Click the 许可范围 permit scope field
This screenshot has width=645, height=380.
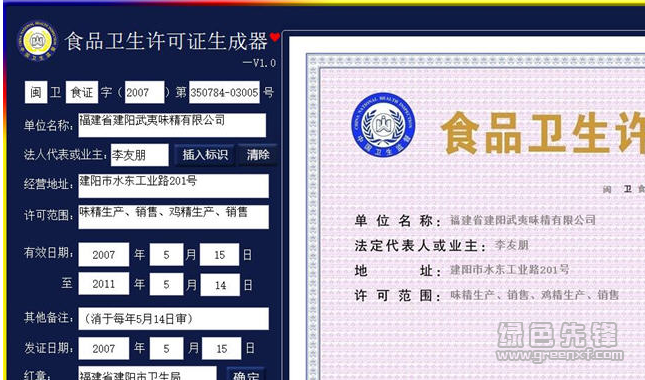(x=174, y=217)
